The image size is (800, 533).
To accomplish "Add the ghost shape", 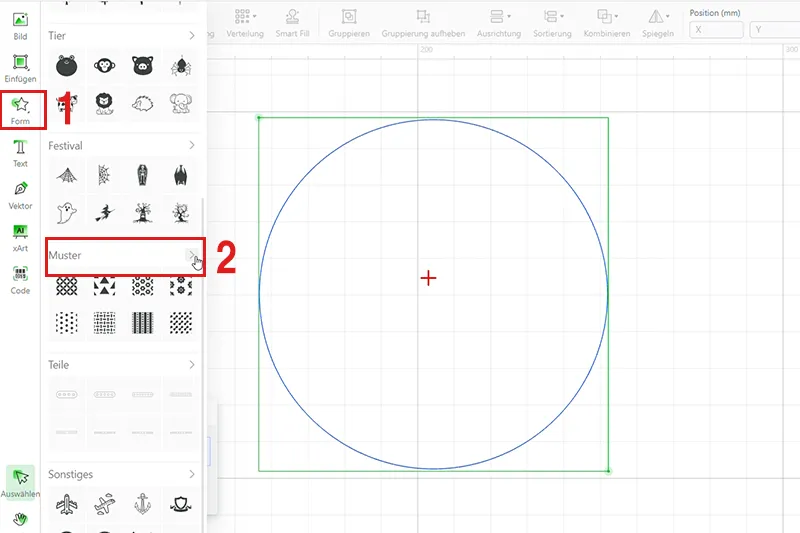I will (67, 213).
